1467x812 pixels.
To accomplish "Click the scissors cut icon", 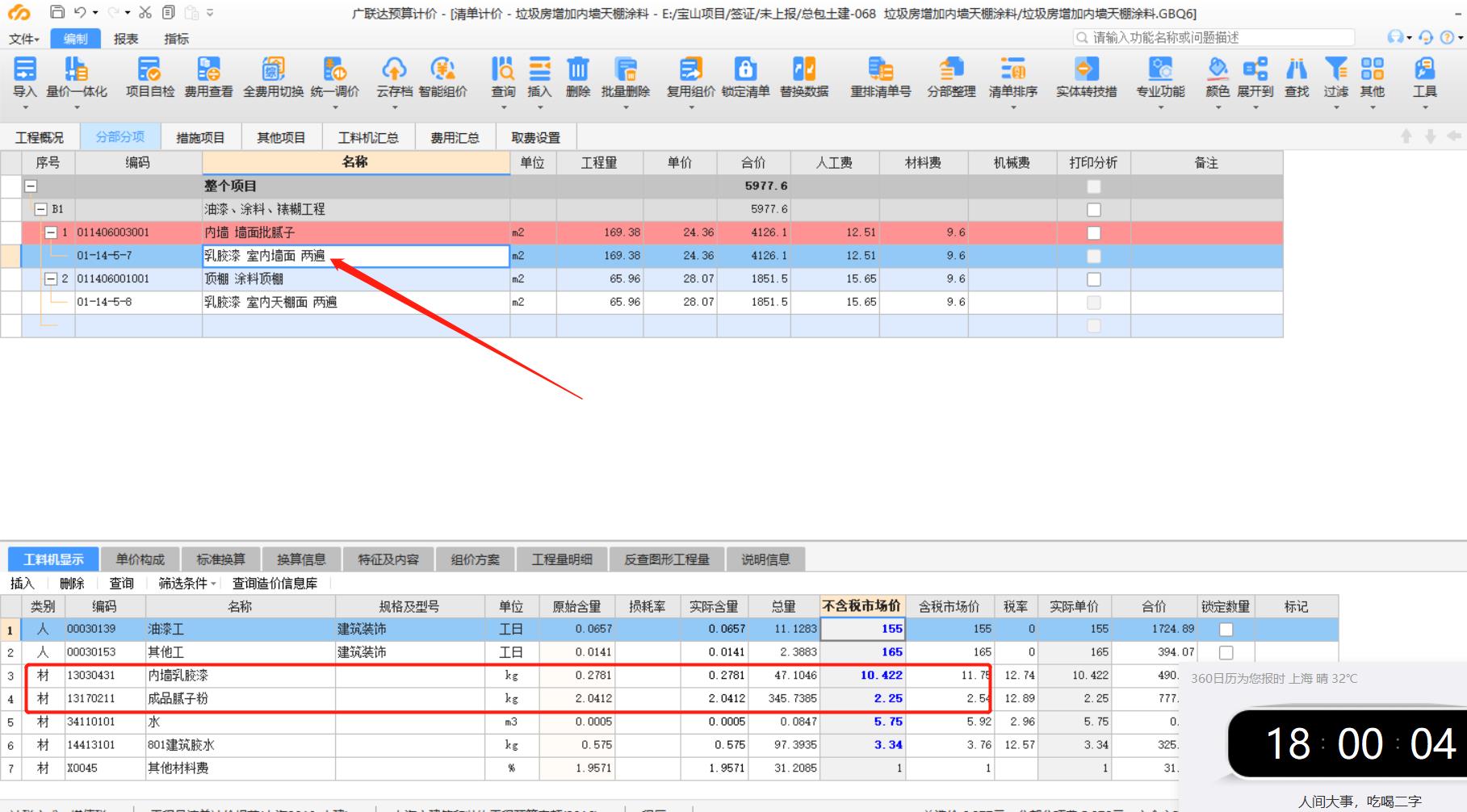I will click(x=145, y=12).
